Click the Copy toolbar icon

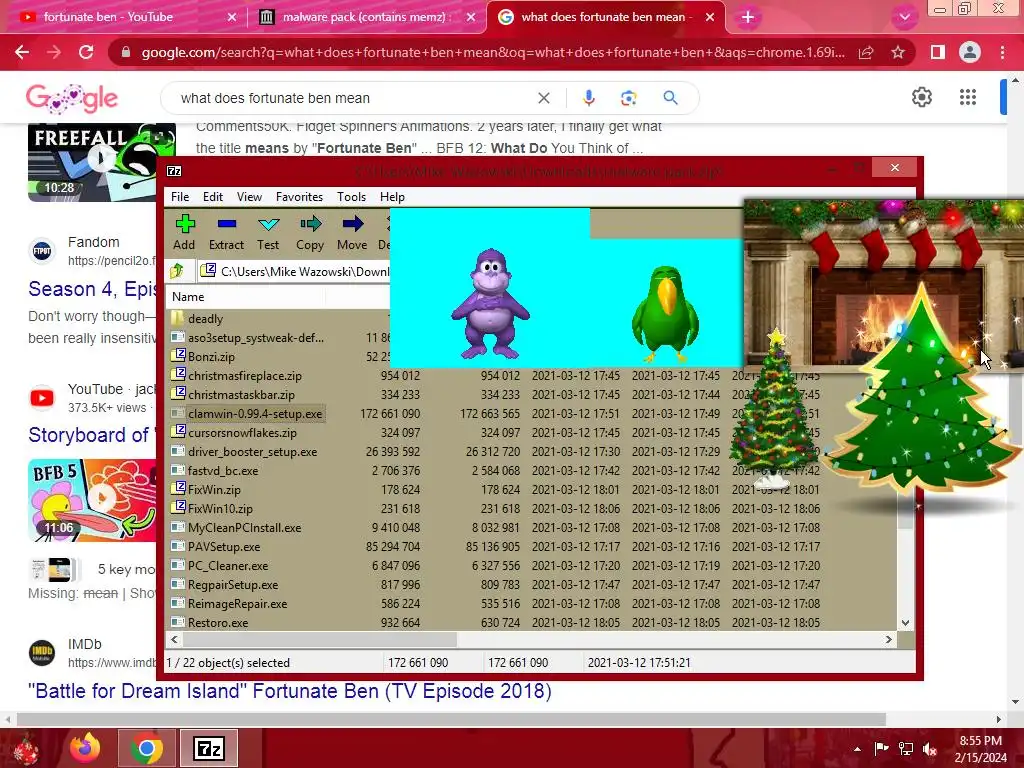coord(310,232)
